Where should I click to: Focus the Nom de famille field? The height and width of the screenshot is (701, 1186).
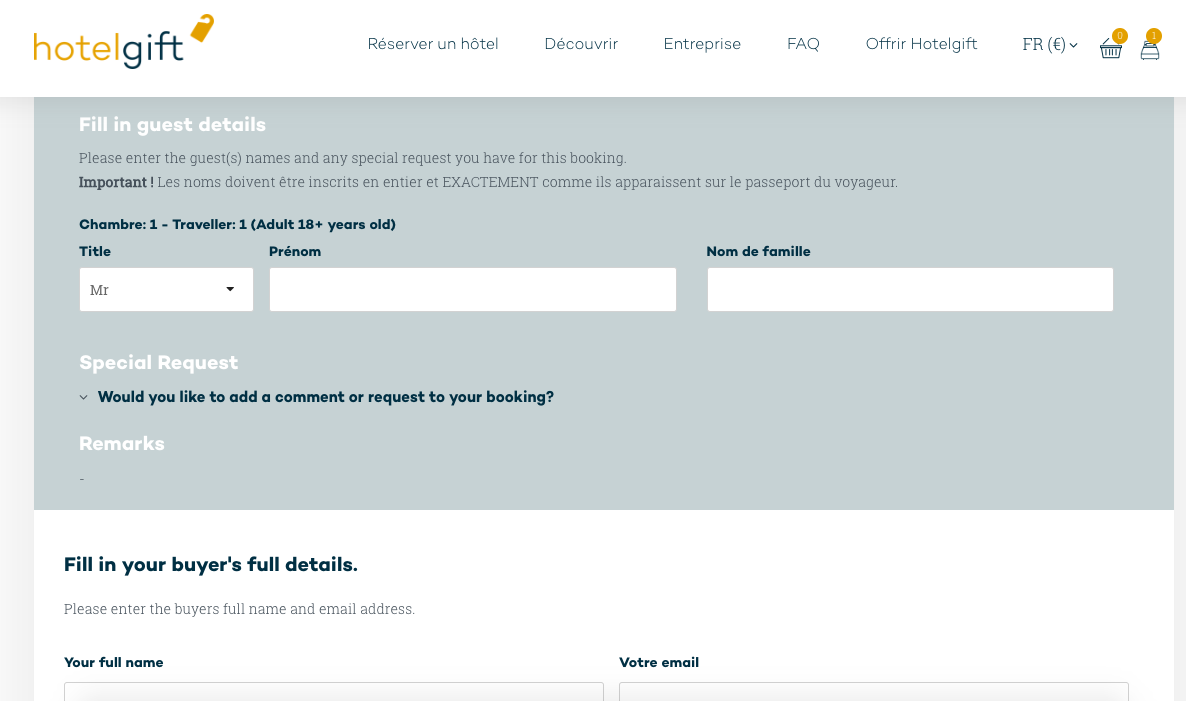[x=910, y=290]
